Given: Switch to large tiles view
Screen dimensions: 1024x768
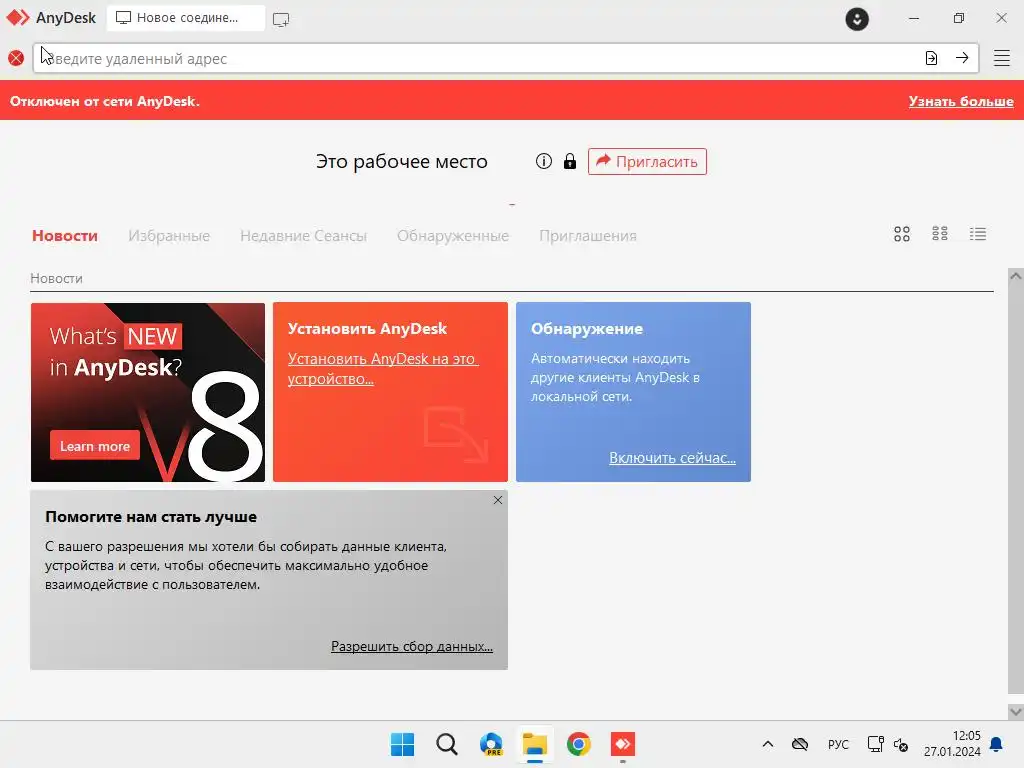Looking at the screenshot, I should (x=902, y=234).
